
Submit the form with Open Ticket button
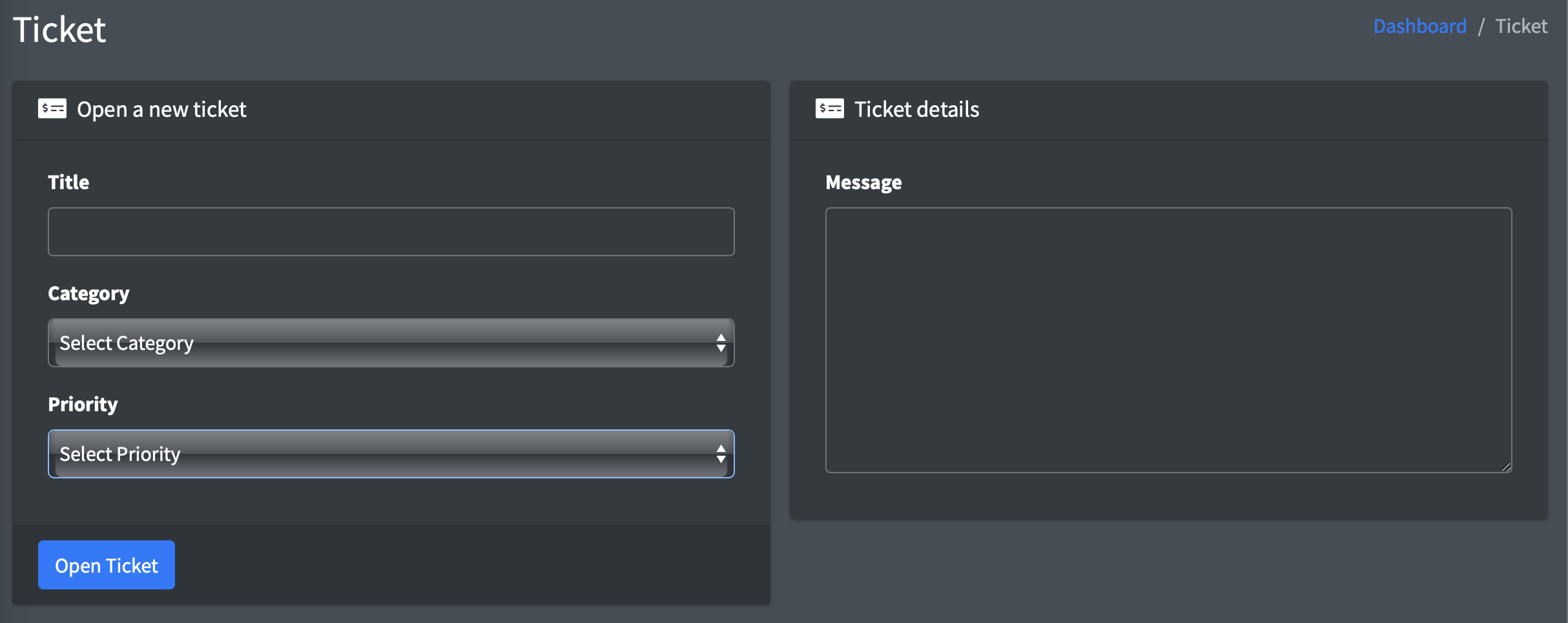(x=107, y=565)
